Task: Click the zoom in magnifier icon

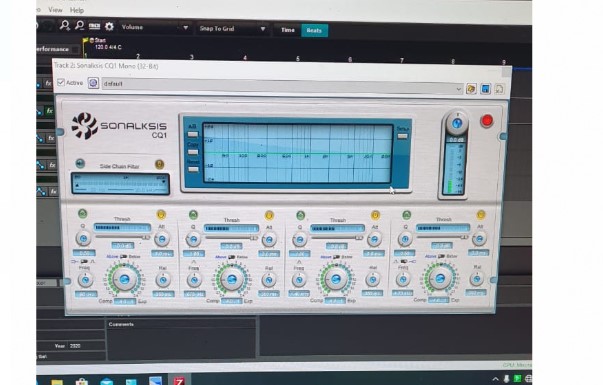Action: [x=65, y=25]
